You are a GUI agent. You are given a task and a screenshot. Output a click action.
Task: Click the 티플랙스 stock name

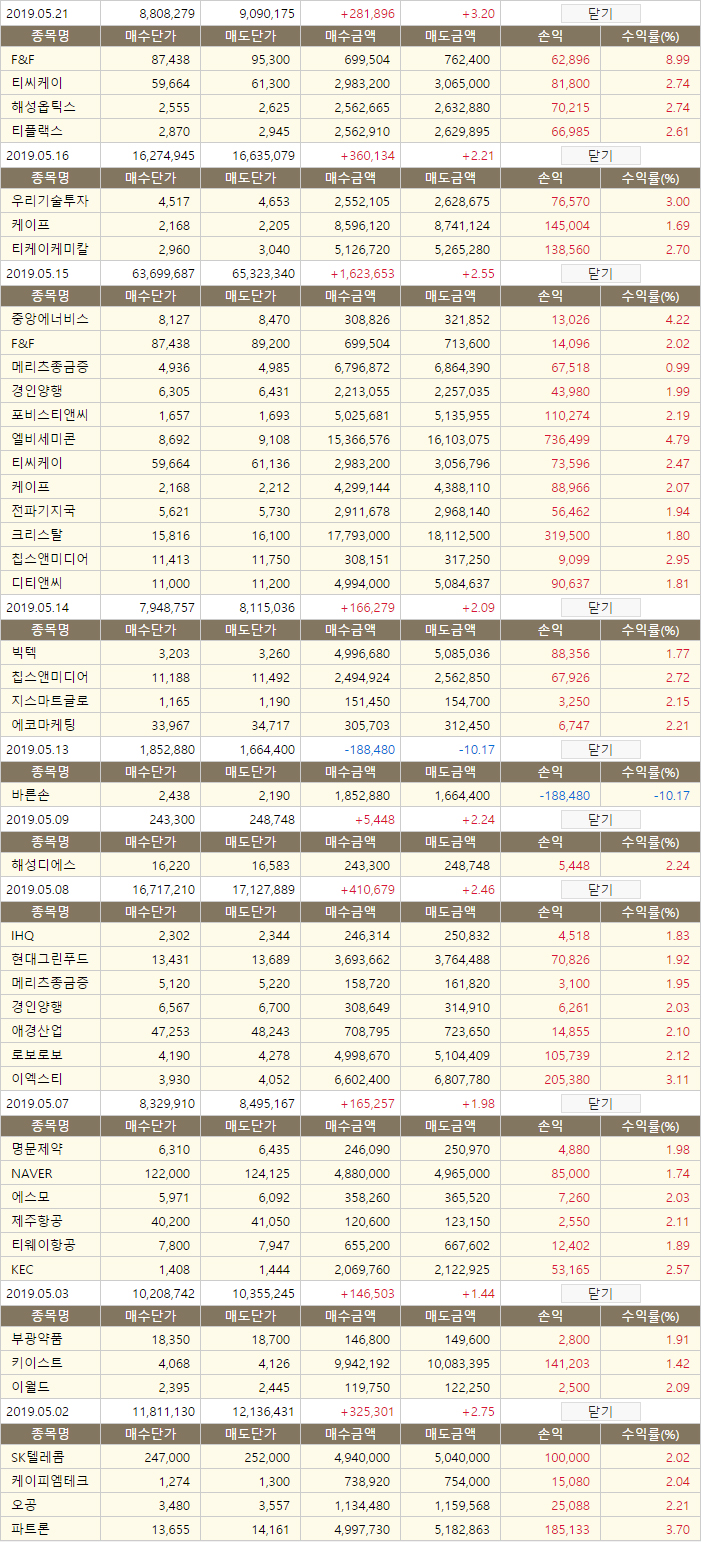coord(37,131)
